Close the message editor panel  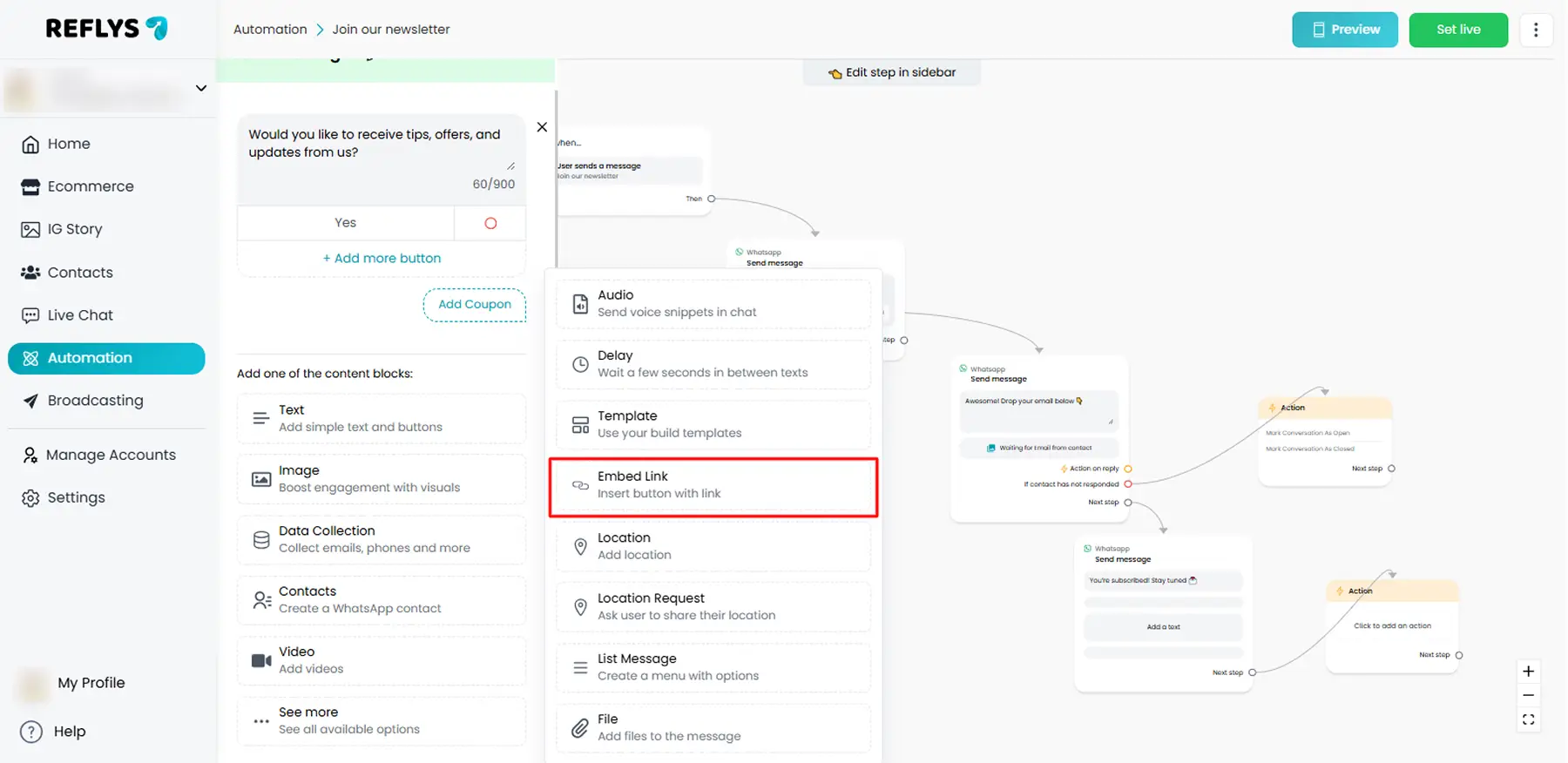point(542,127)
